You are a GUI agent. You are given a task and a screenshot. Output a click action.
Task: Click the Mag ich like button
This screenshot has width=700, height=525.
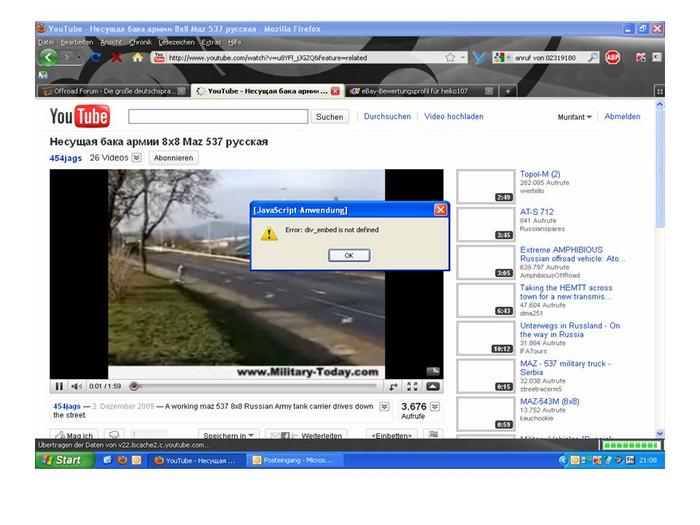[73, 434]
